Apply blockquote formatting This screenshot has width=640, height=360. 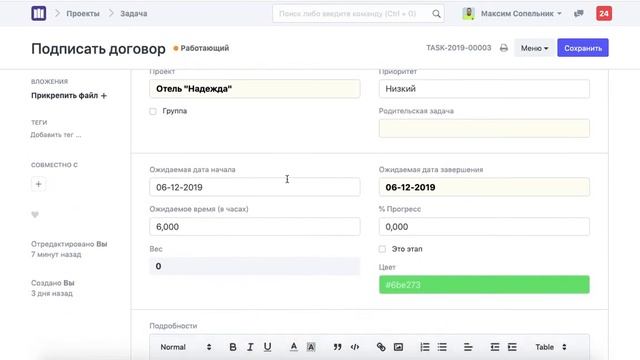(337, 347)
